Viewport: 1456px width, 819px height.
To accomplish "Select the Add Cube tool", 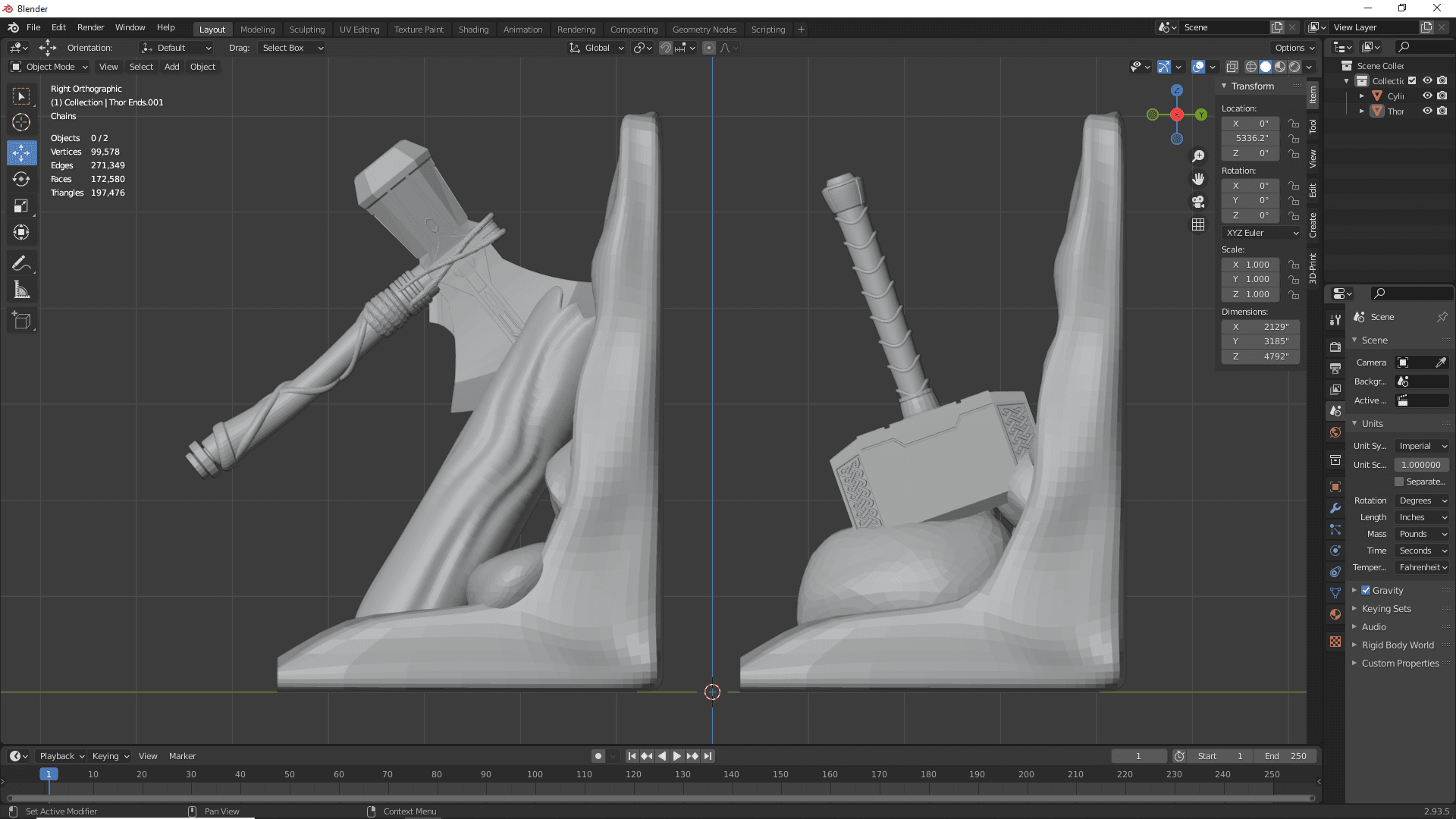I will pos(21,322).
